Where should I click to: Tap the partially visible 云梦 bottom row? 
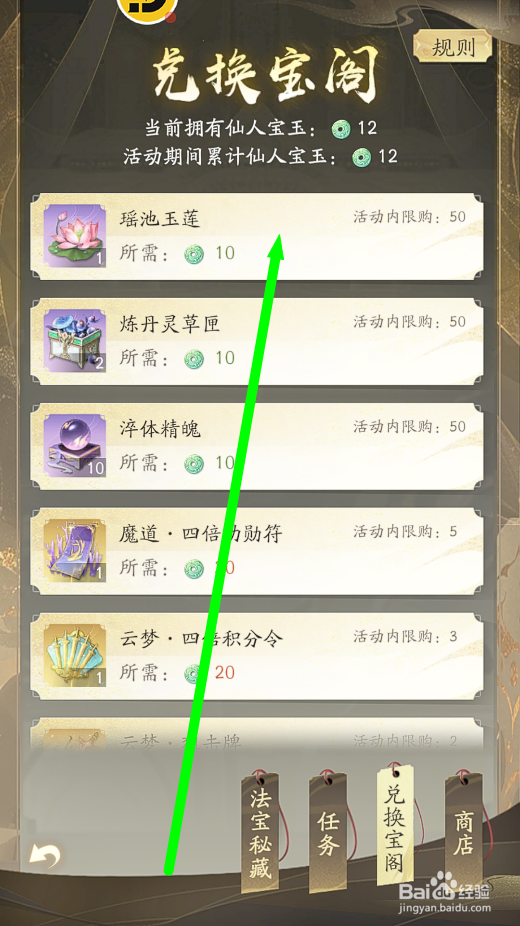[257, 736]
